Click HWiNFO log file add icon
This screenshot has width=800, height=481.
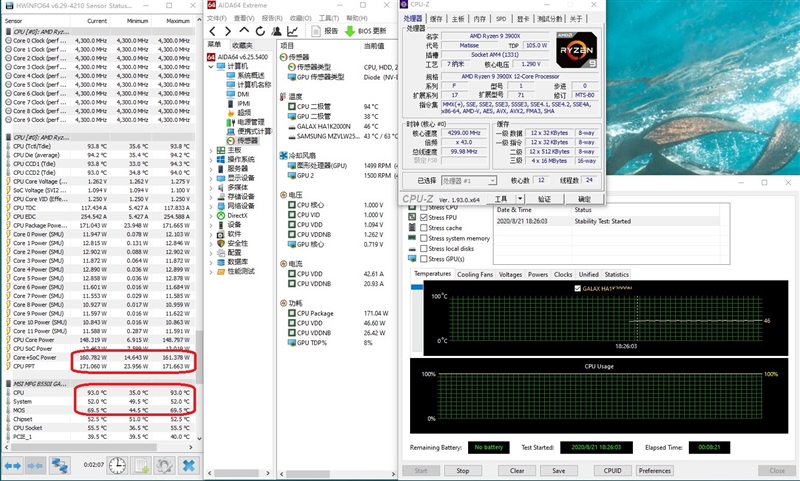tap(141, 465)
